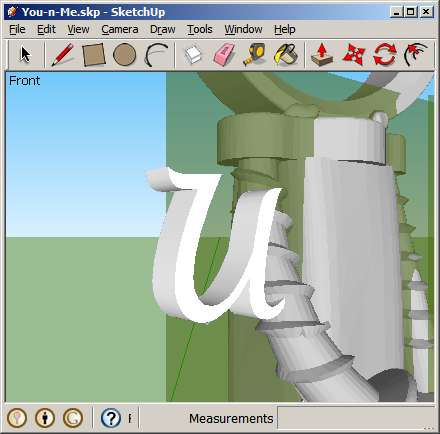The image size is (440, 434).
Task: Activate the Rotate tool
Action: point(385,55)
